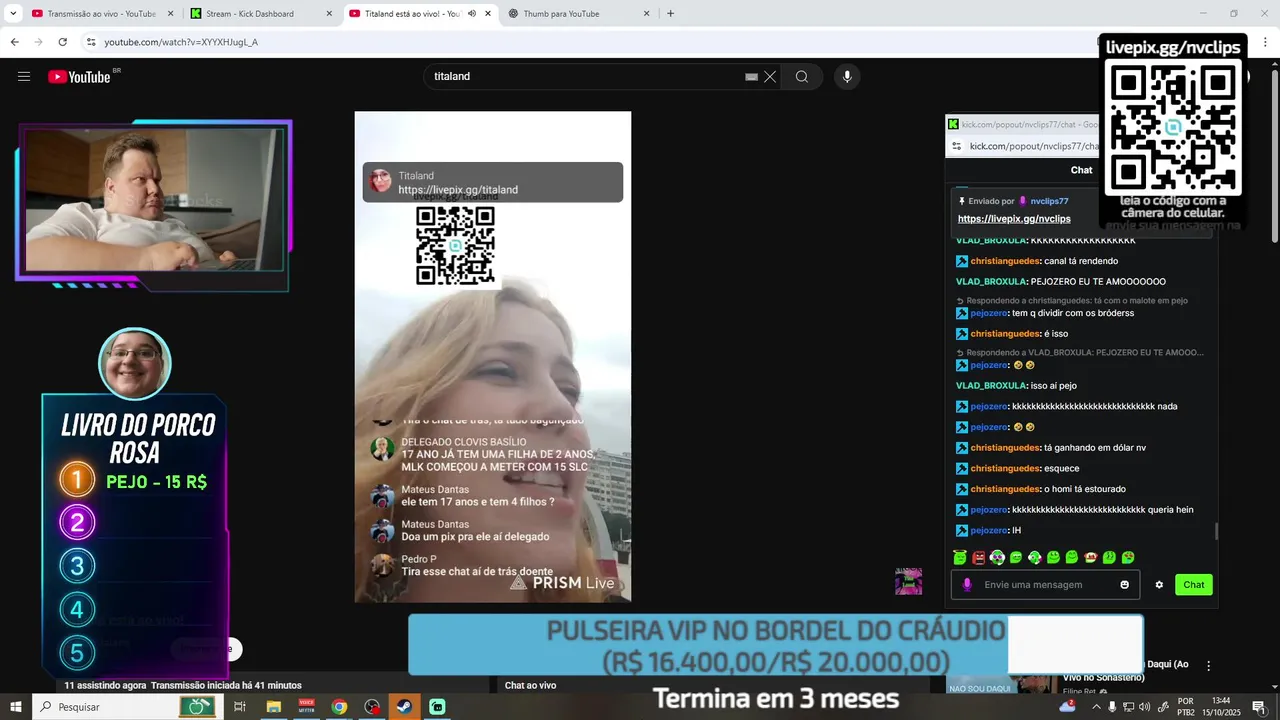Click the small pixel-art avatar beside chat input
The width and height of the screenshot is (1280, 720).
(x=908, y=581)
